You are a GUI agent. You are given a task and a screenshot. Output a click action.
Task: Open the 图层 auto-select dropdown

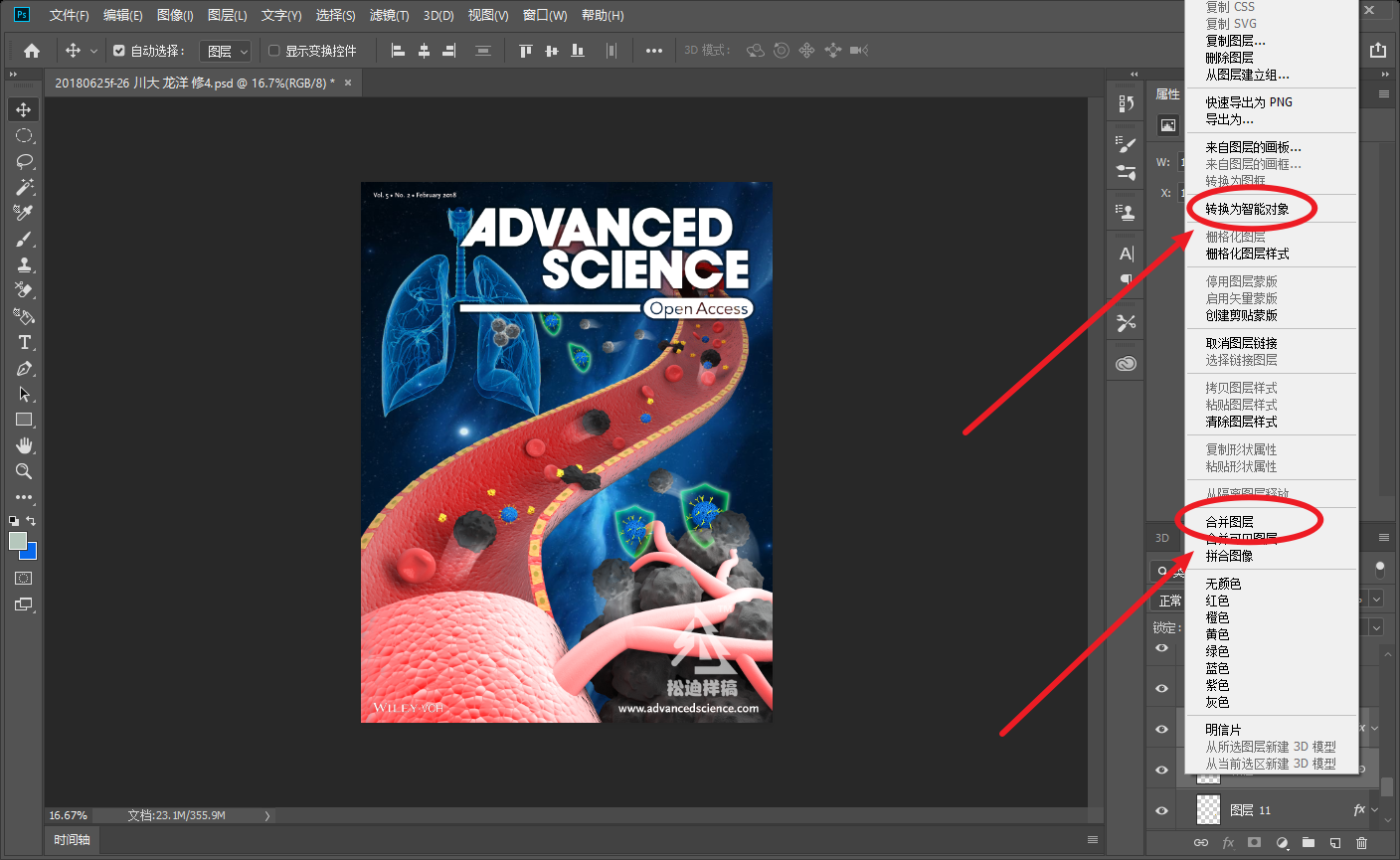coord(226,51)
